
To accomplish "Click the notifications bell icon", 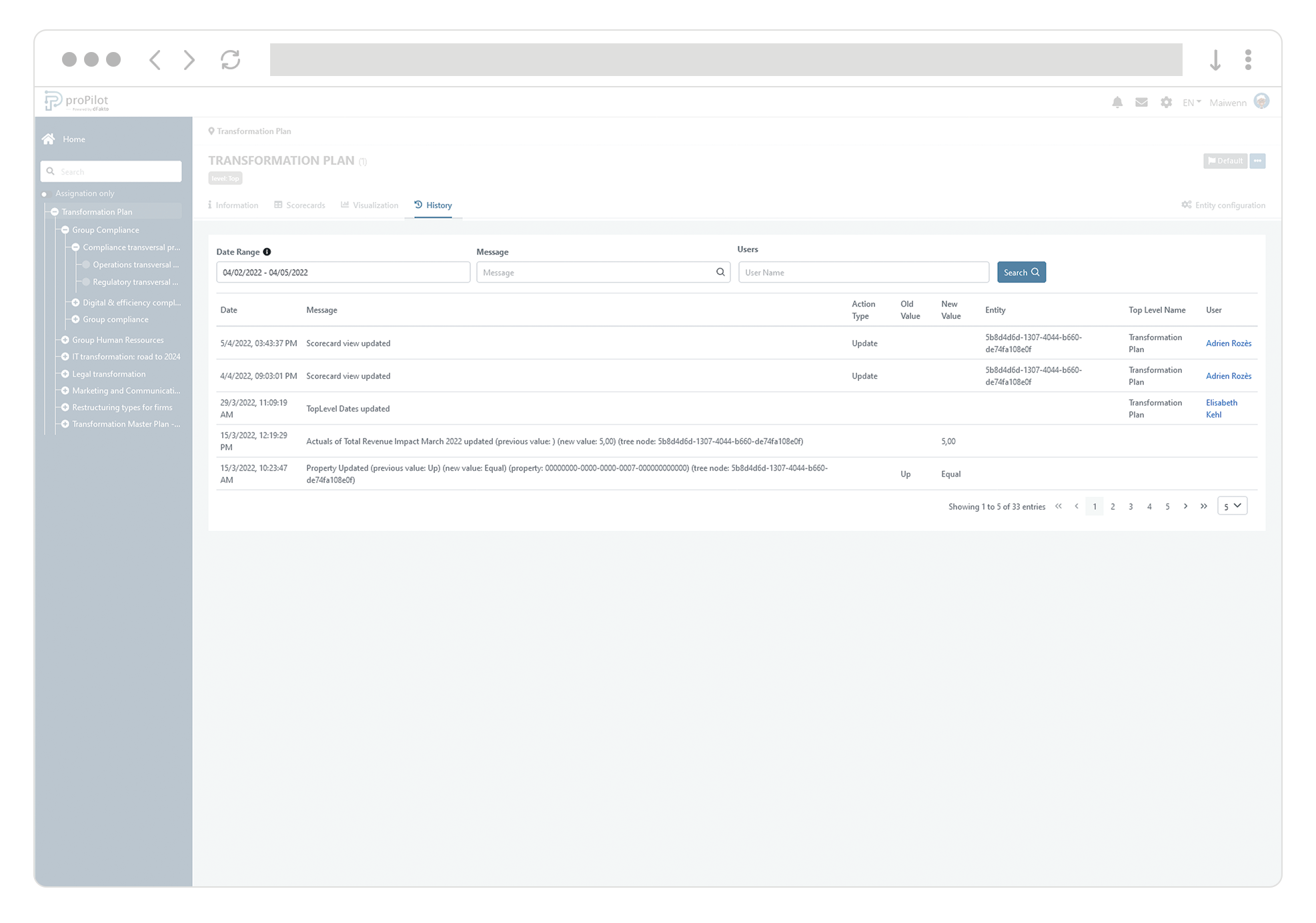I will (x=1117, y=102).
